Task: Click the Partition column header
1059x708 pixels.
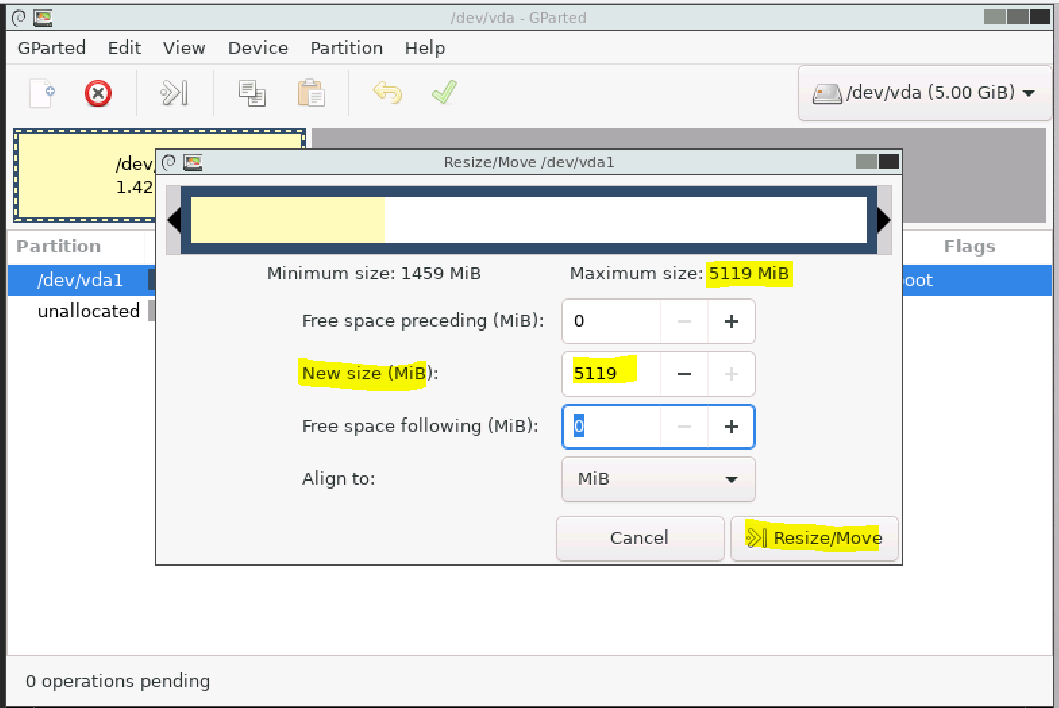Action: point(59,246)
